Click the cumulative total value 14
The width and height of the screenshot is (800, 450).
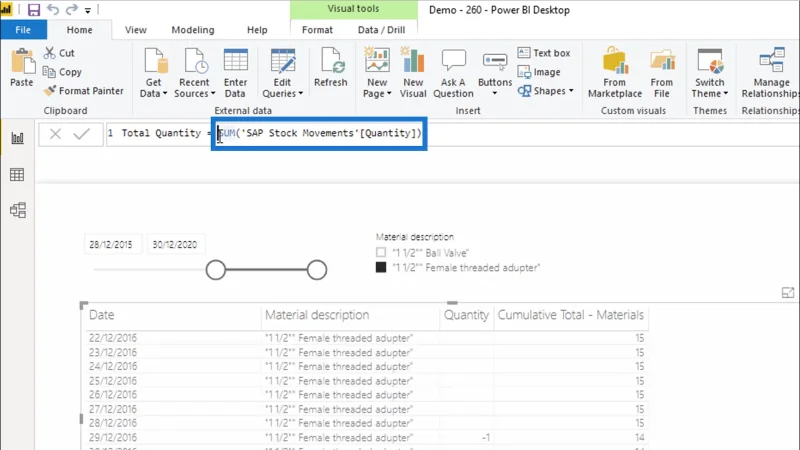pyautogui.click(x=639, y=437)
